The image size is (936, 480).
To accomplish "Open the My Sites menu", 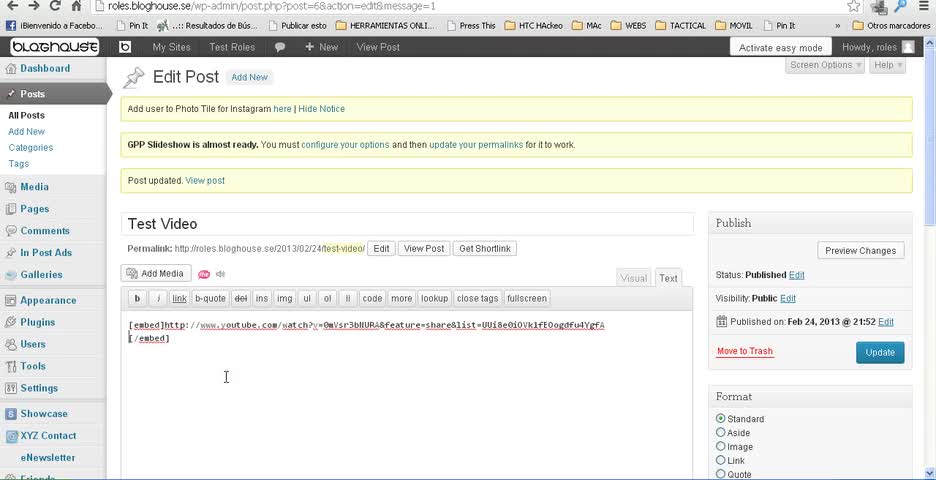I will (x=171, y=47).
